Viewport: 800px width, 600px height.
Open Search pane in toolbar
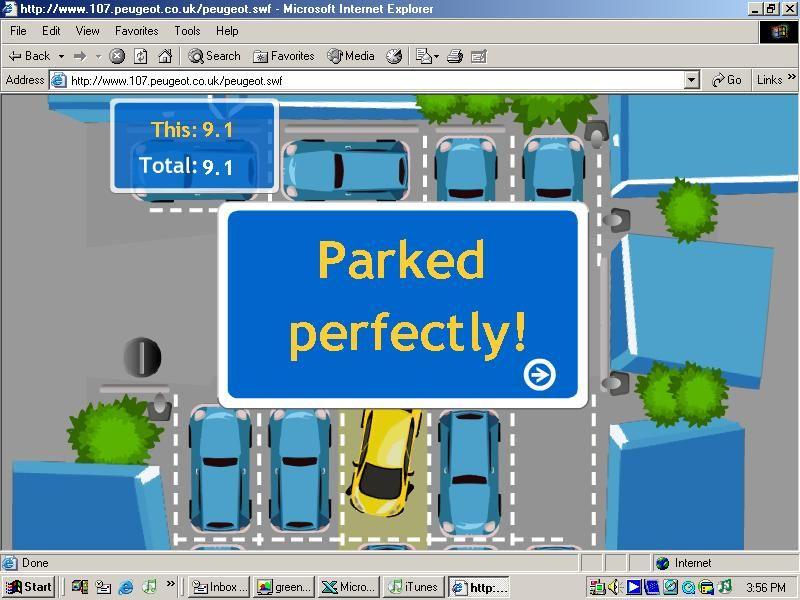coord(214,57)
